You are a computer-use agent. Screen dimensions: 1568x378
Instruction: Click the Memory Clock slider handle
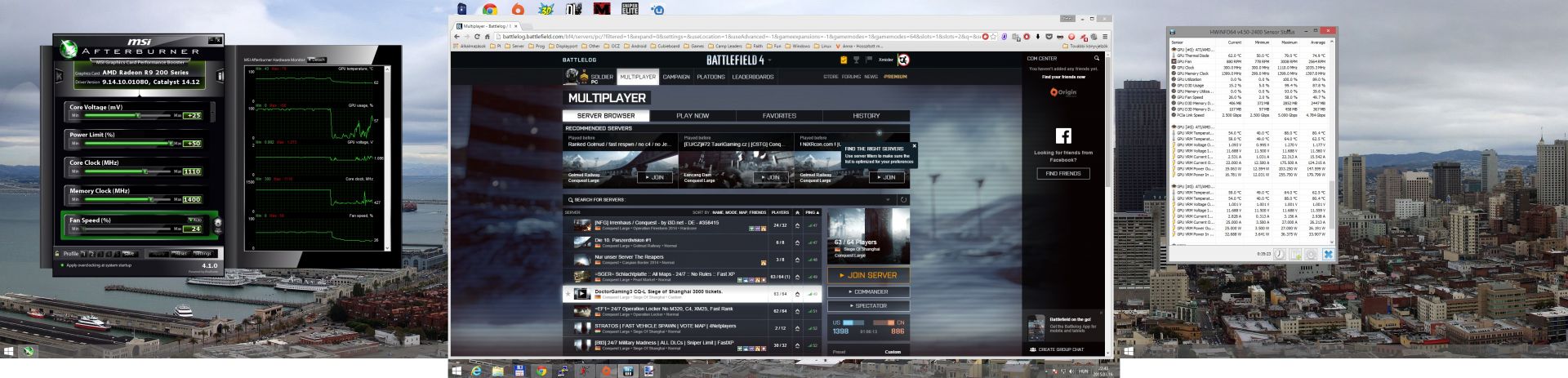(x=149, y=199)
